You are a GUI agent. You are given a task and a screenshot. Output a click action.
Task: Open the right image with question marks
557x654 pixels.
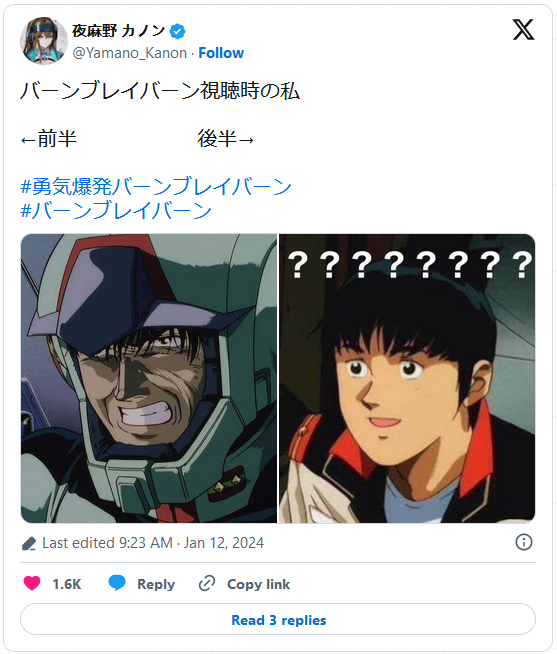(x=407, y=378)
